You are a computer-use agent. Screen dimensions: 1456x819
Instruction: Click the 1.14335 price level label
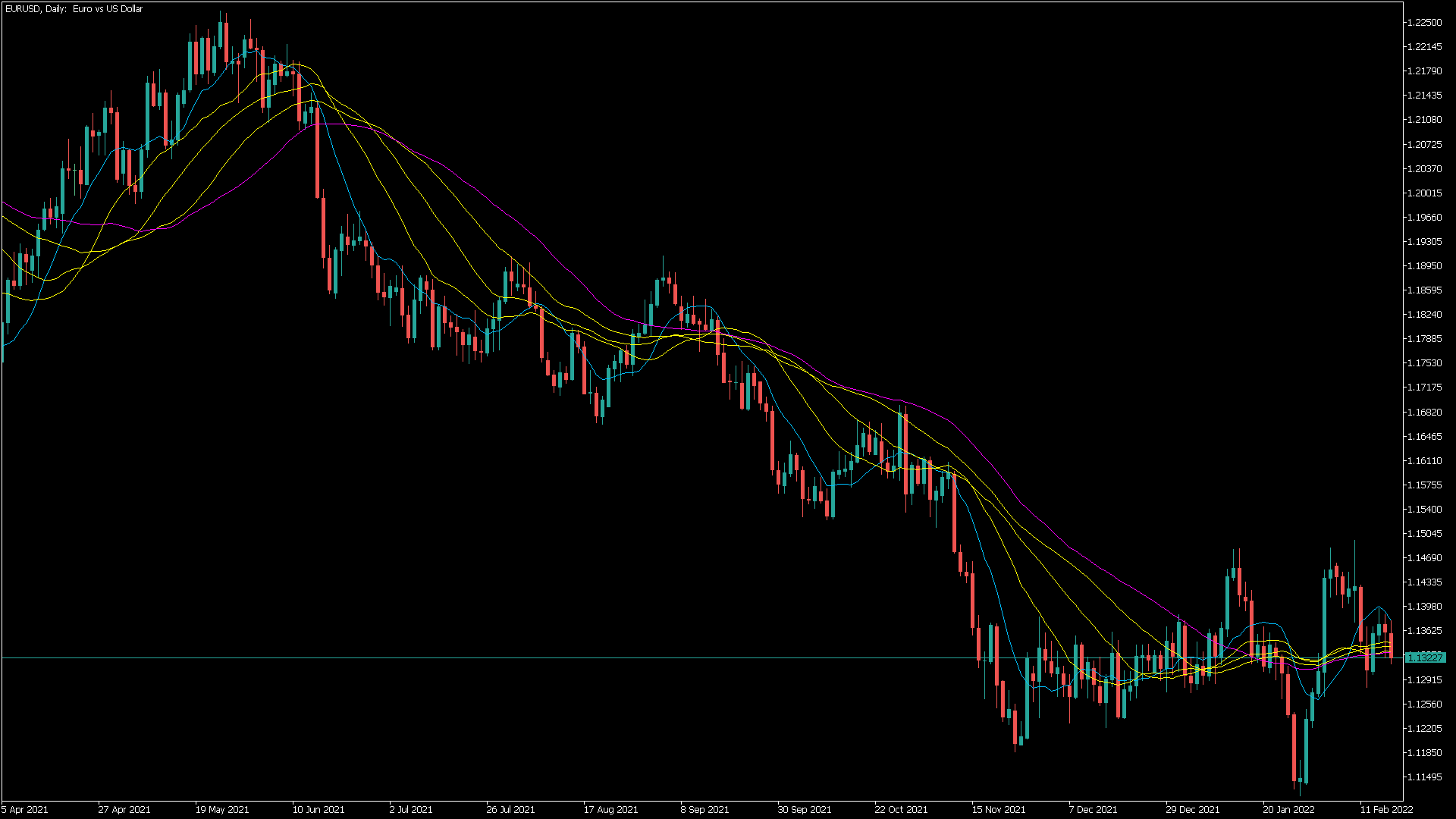point(1424,582)
